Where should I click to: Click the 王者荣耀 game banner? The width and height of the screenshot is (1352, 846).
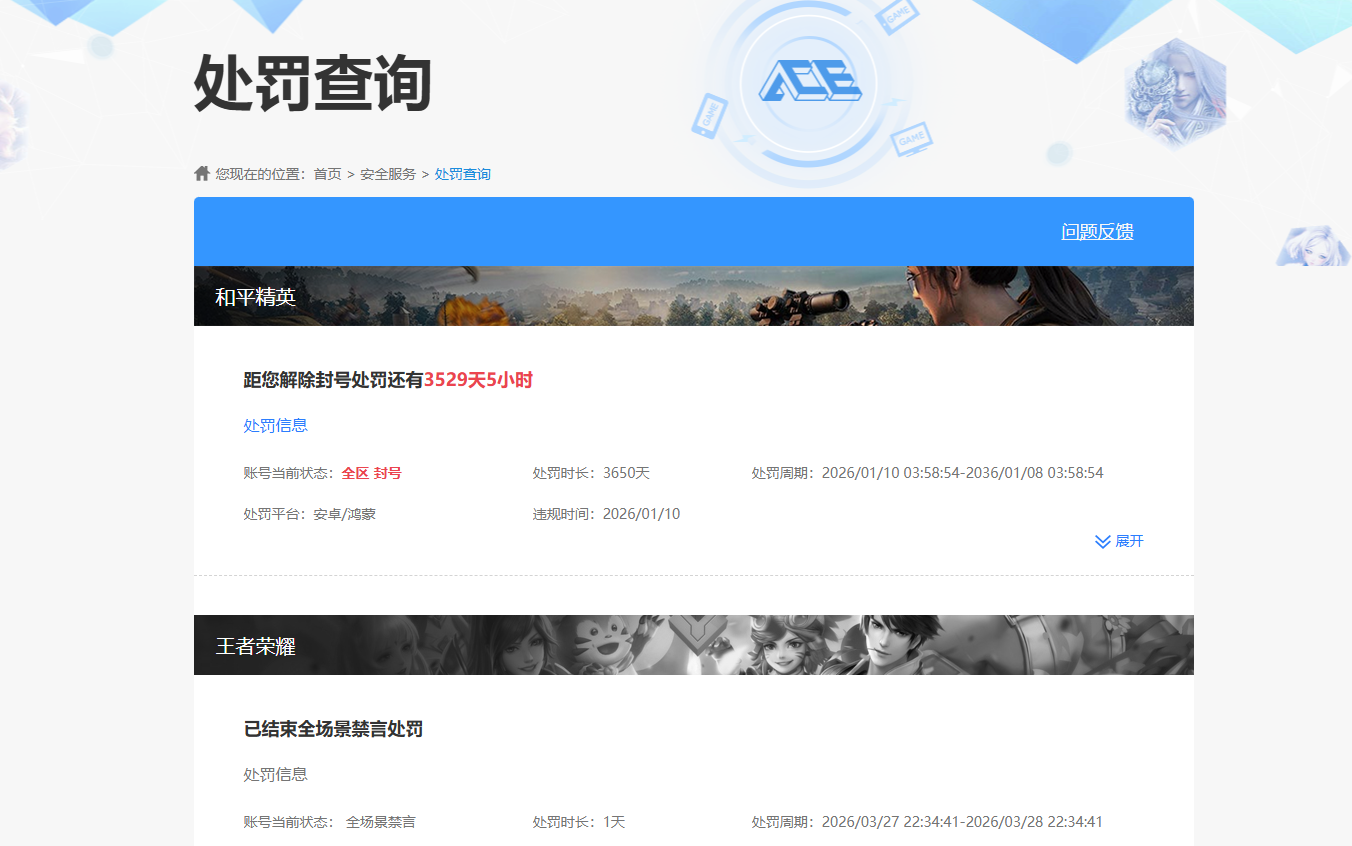694,645
